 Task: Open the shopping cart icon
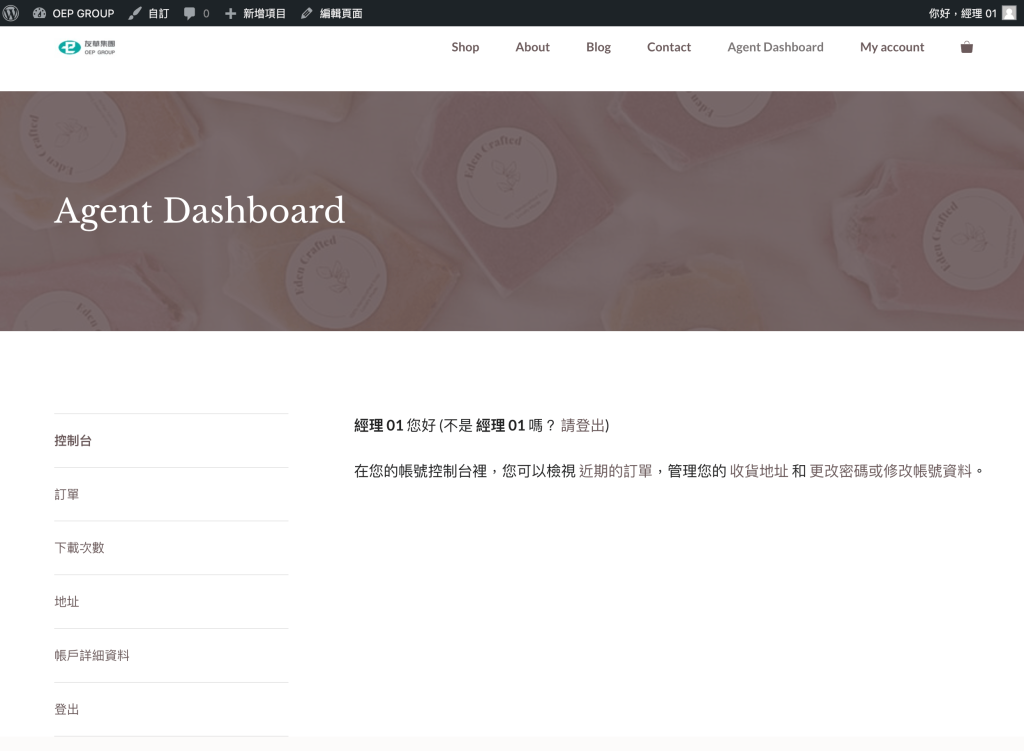[966, 47]
